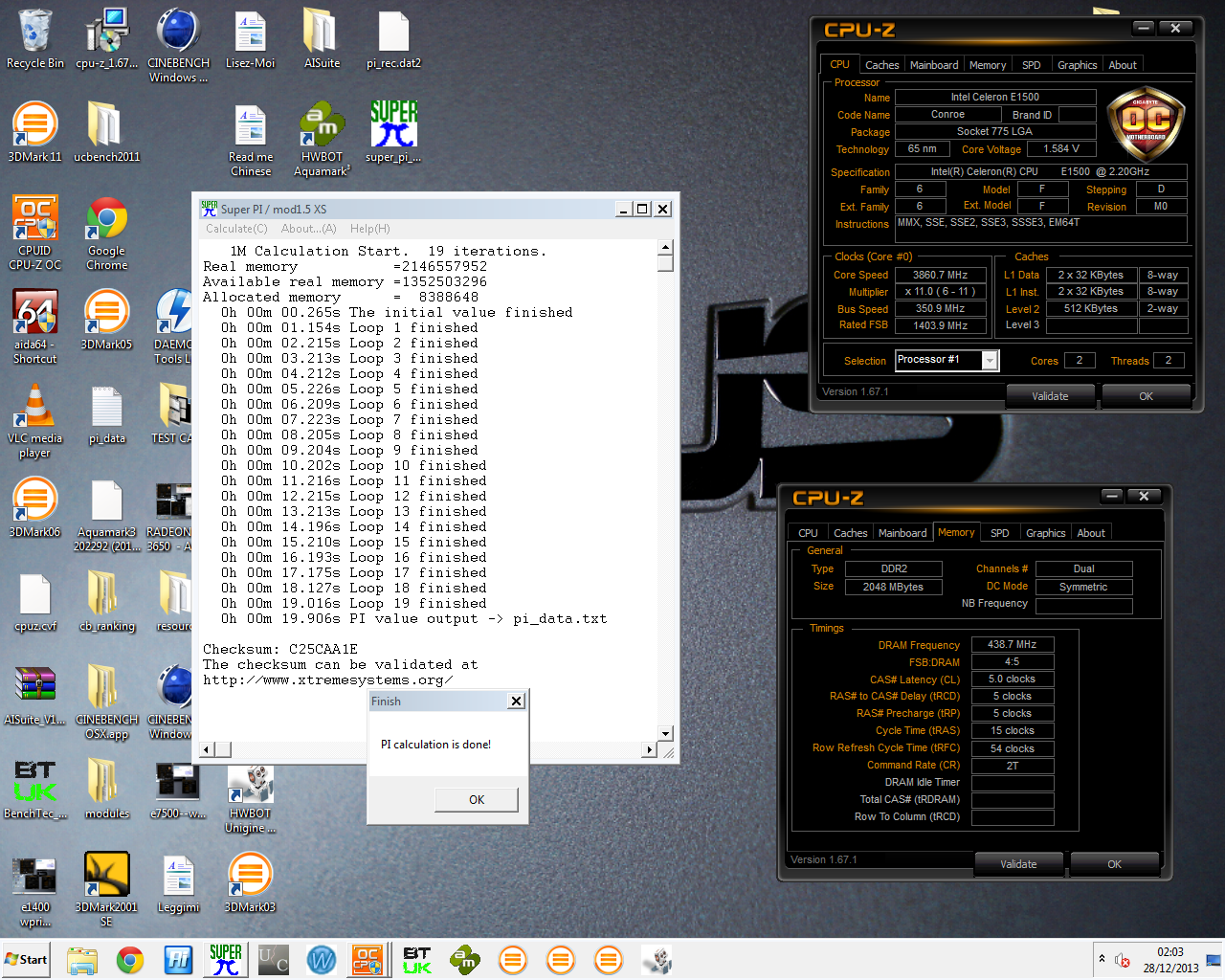Select the pi_rec.dat2 file icon
The height and width of the screenshot is (980, 1225).
(x=393, y=38)
